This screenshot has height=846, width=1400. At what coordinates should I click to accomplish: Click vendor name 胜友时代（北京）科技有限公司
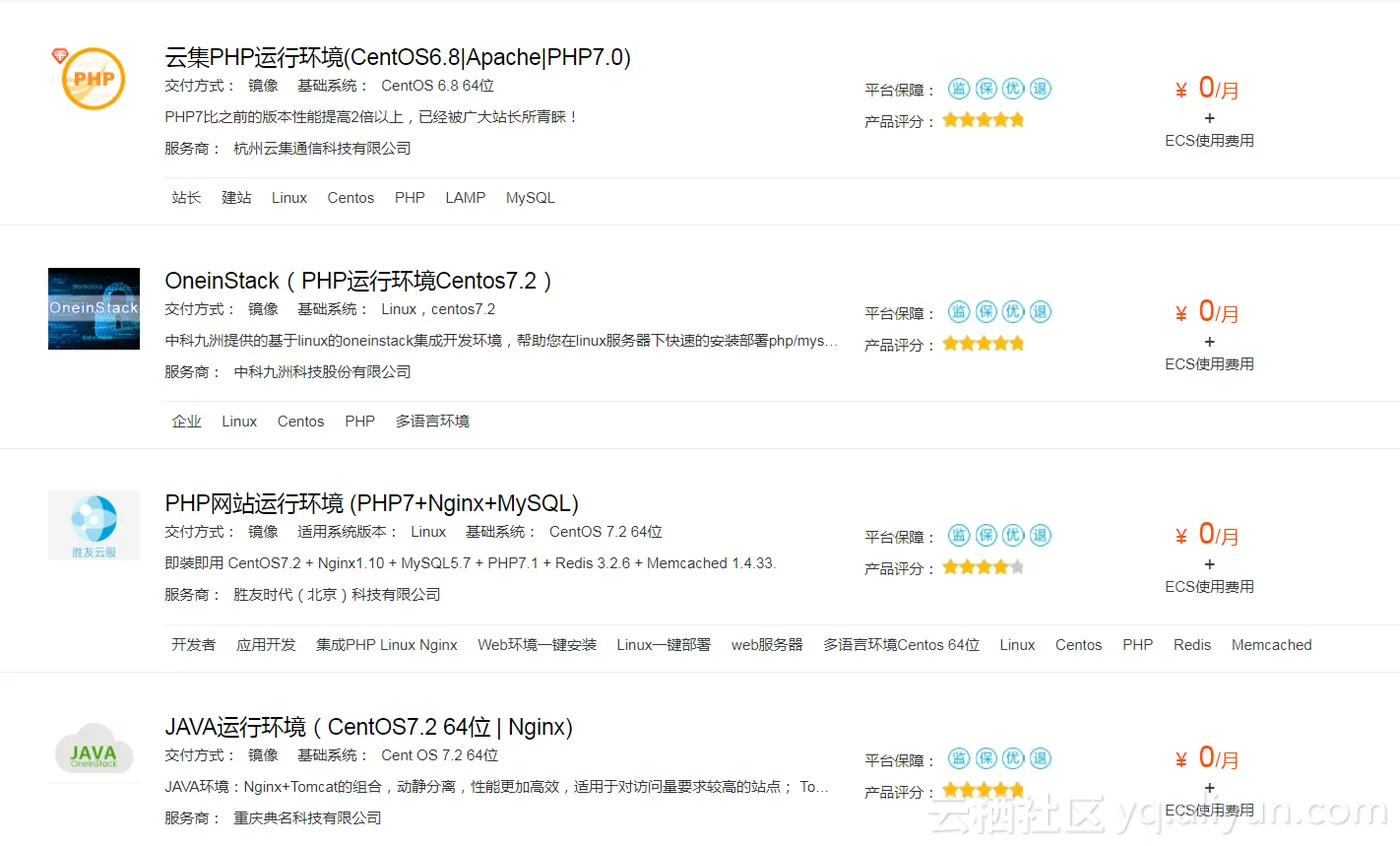tap(337, 595)
